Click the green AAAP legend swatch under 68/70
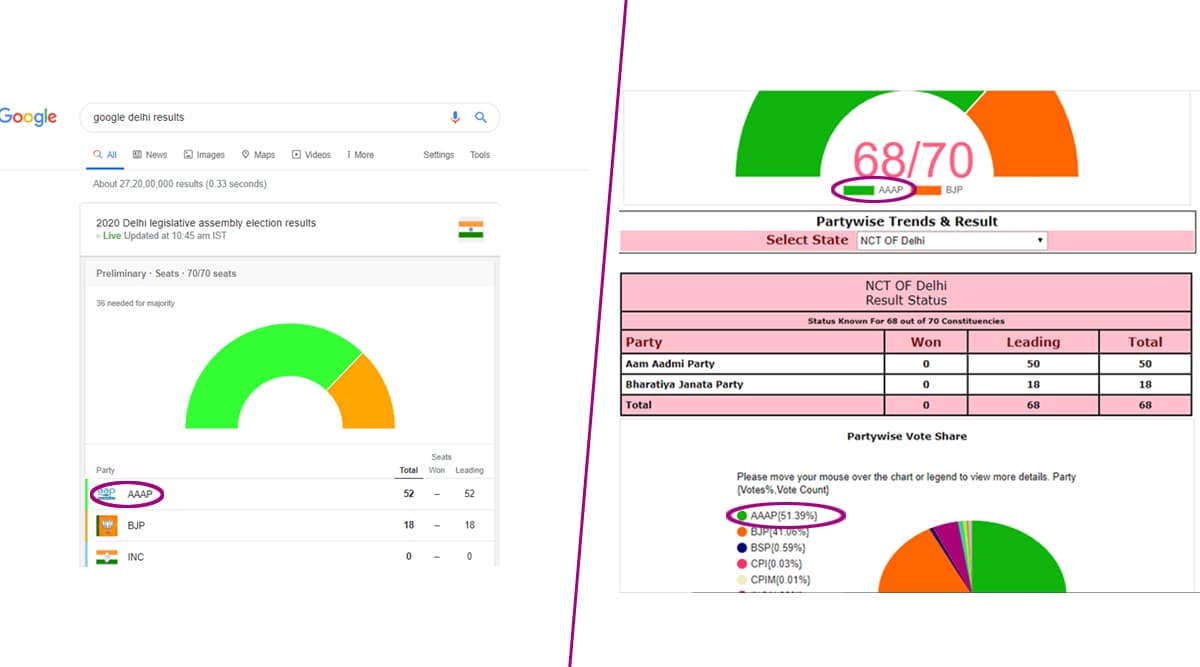 [x=858, y=189]
